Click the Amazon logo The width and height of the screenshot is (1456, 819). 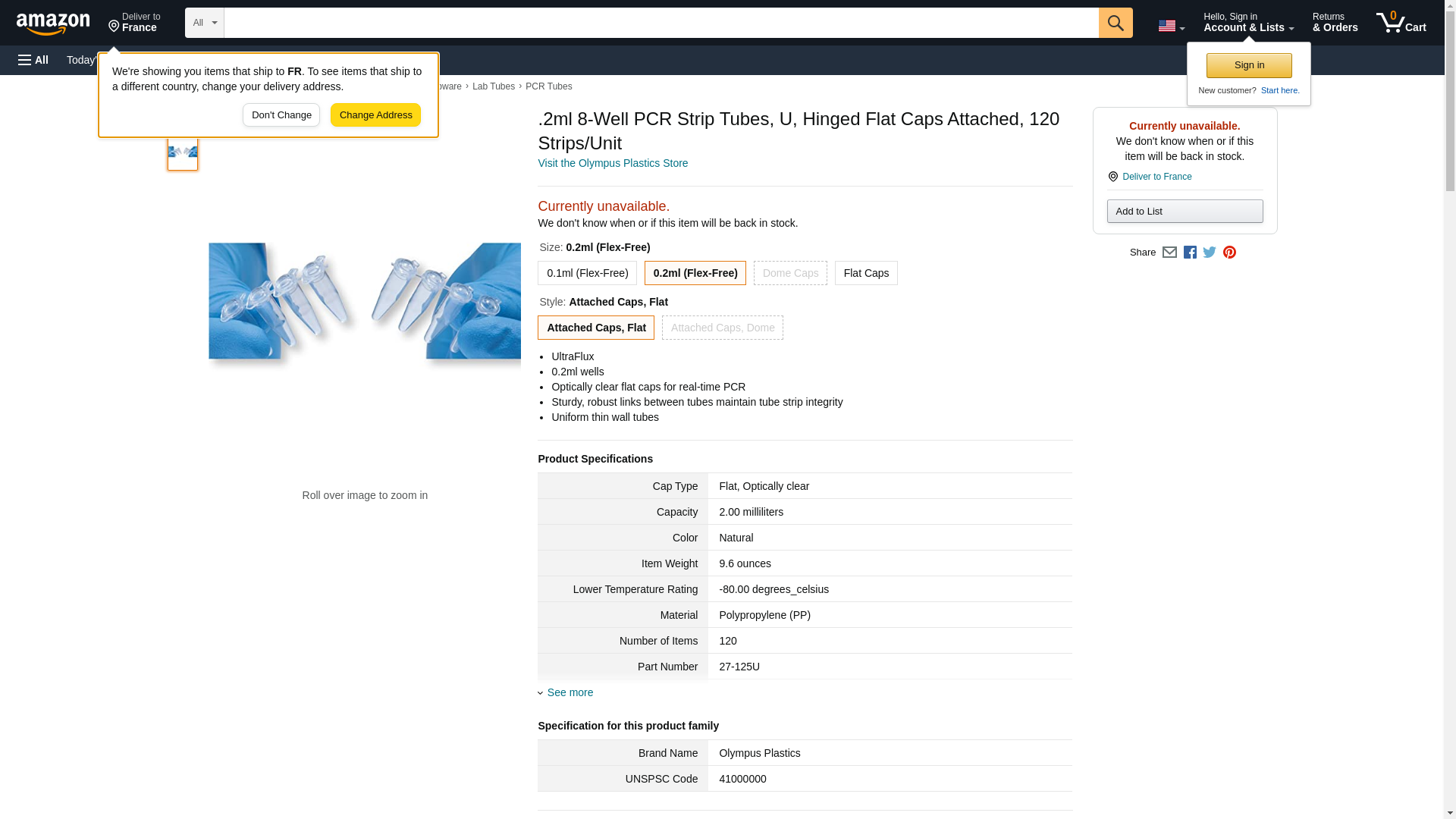(53, 24)
